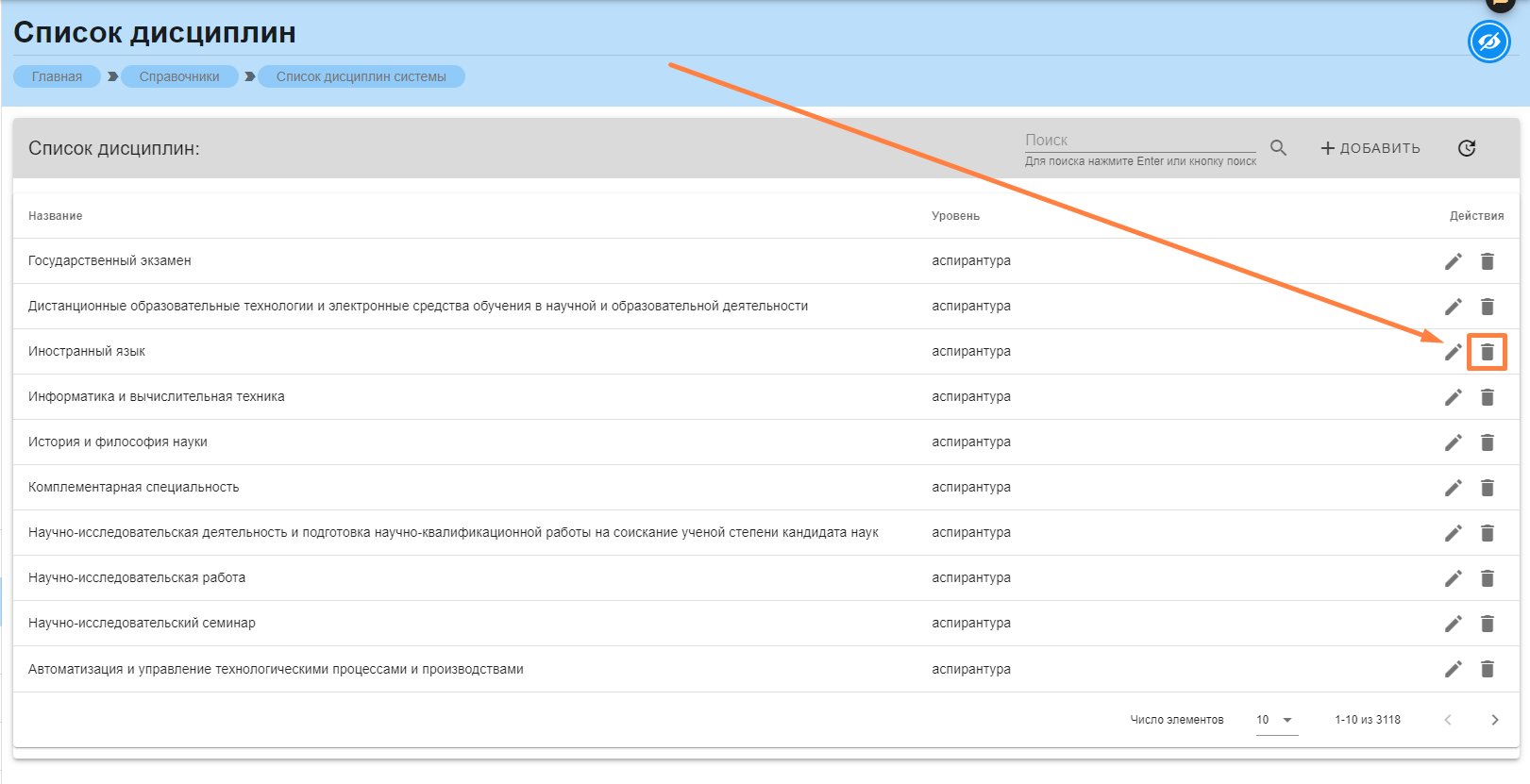This screenshot has width=1530, height=784.
Task: Focus the Поиск search field
Action: point(1139,141)
